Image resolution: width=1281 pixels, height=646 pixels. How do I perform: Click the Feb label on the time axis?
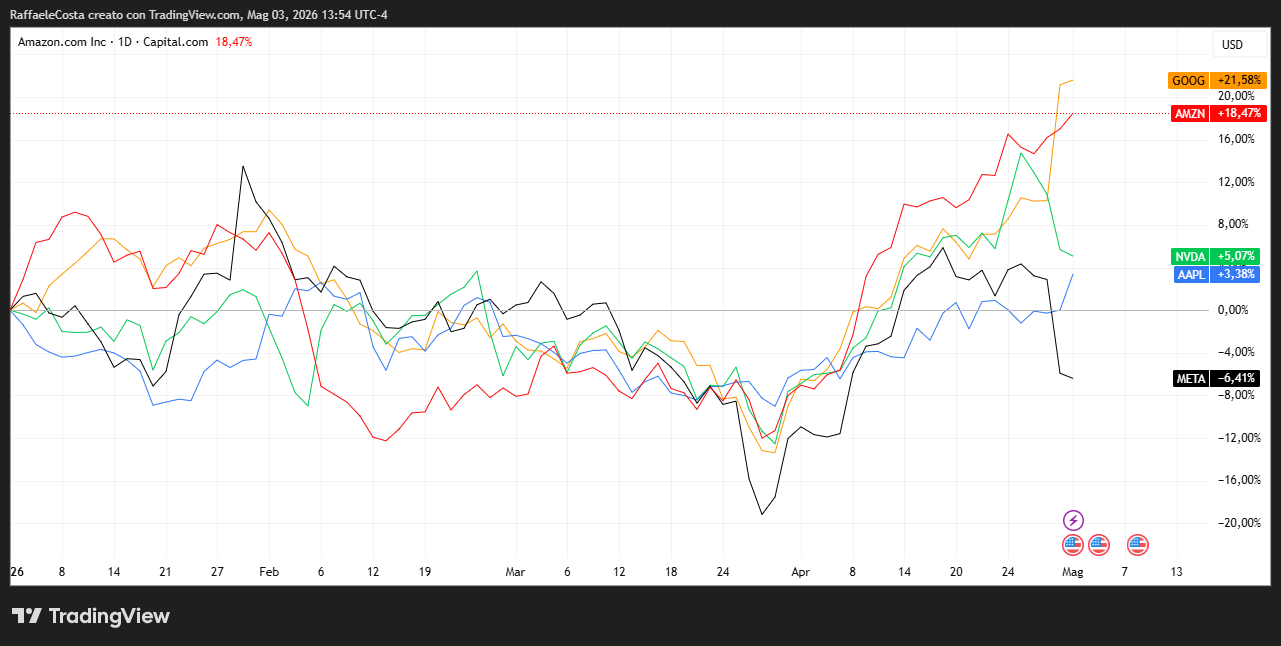[269, 573]
